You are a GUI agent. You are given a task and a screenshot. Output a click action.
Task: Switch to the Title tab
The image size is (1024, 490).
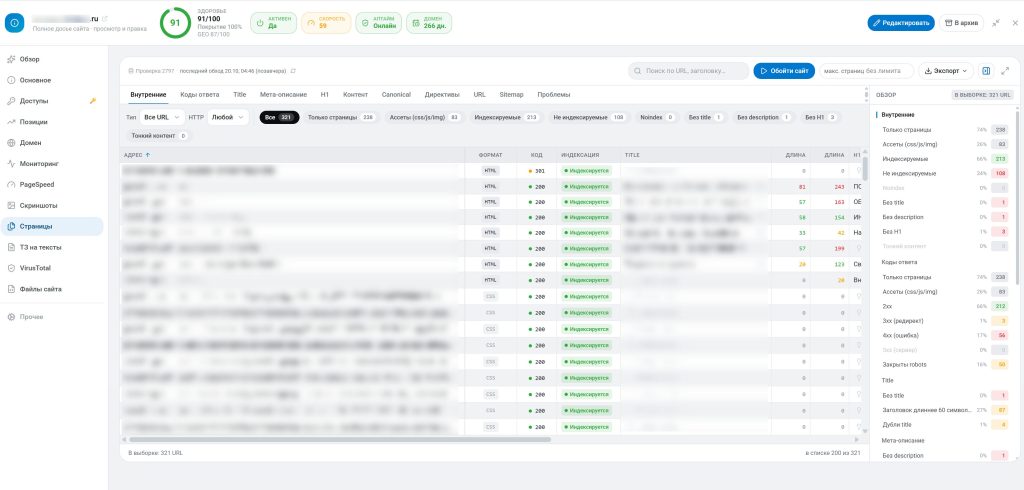tap(240, 95)
